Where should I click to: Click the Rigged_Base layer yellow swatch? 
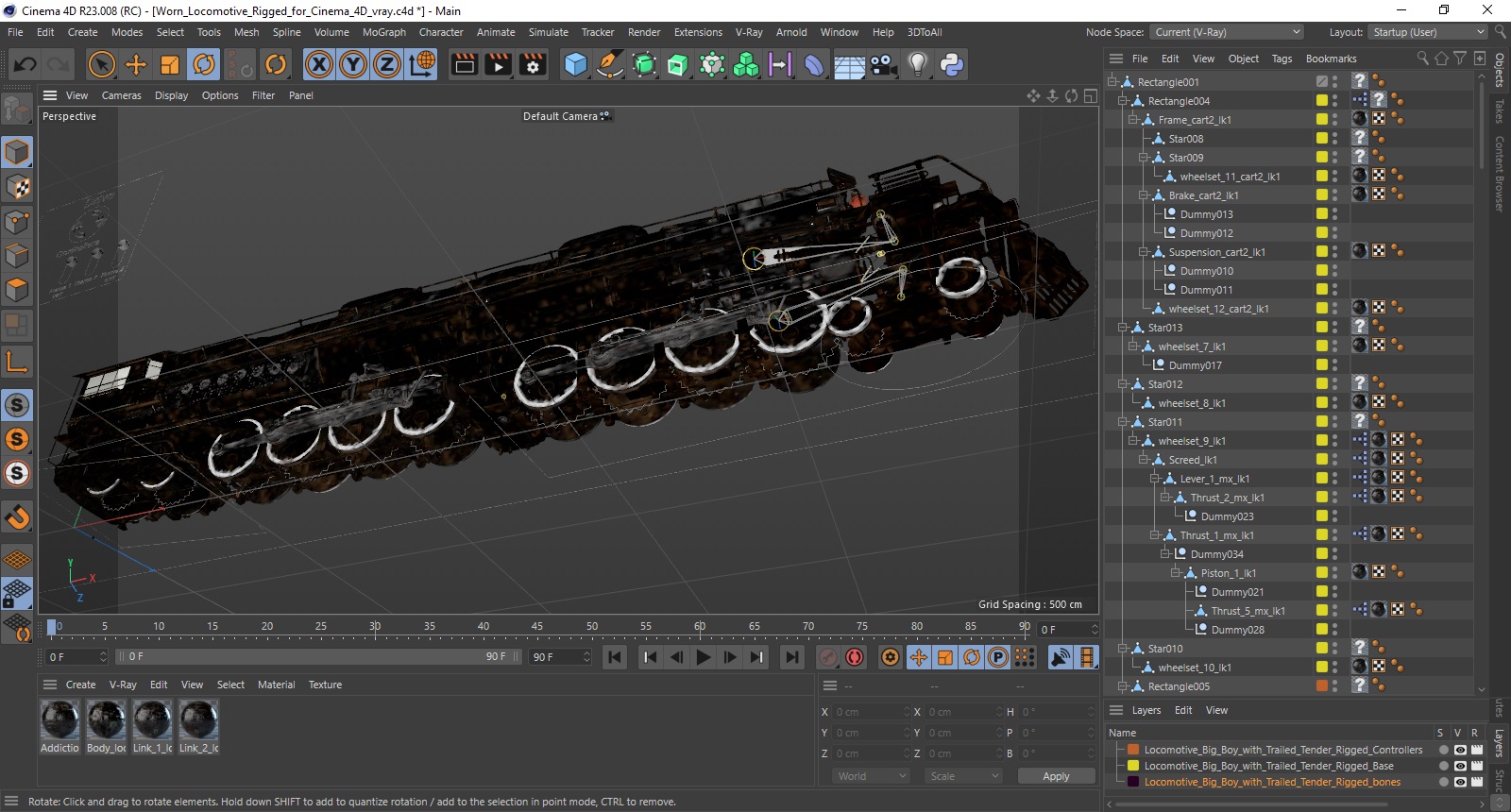[x=1133, y=766]
